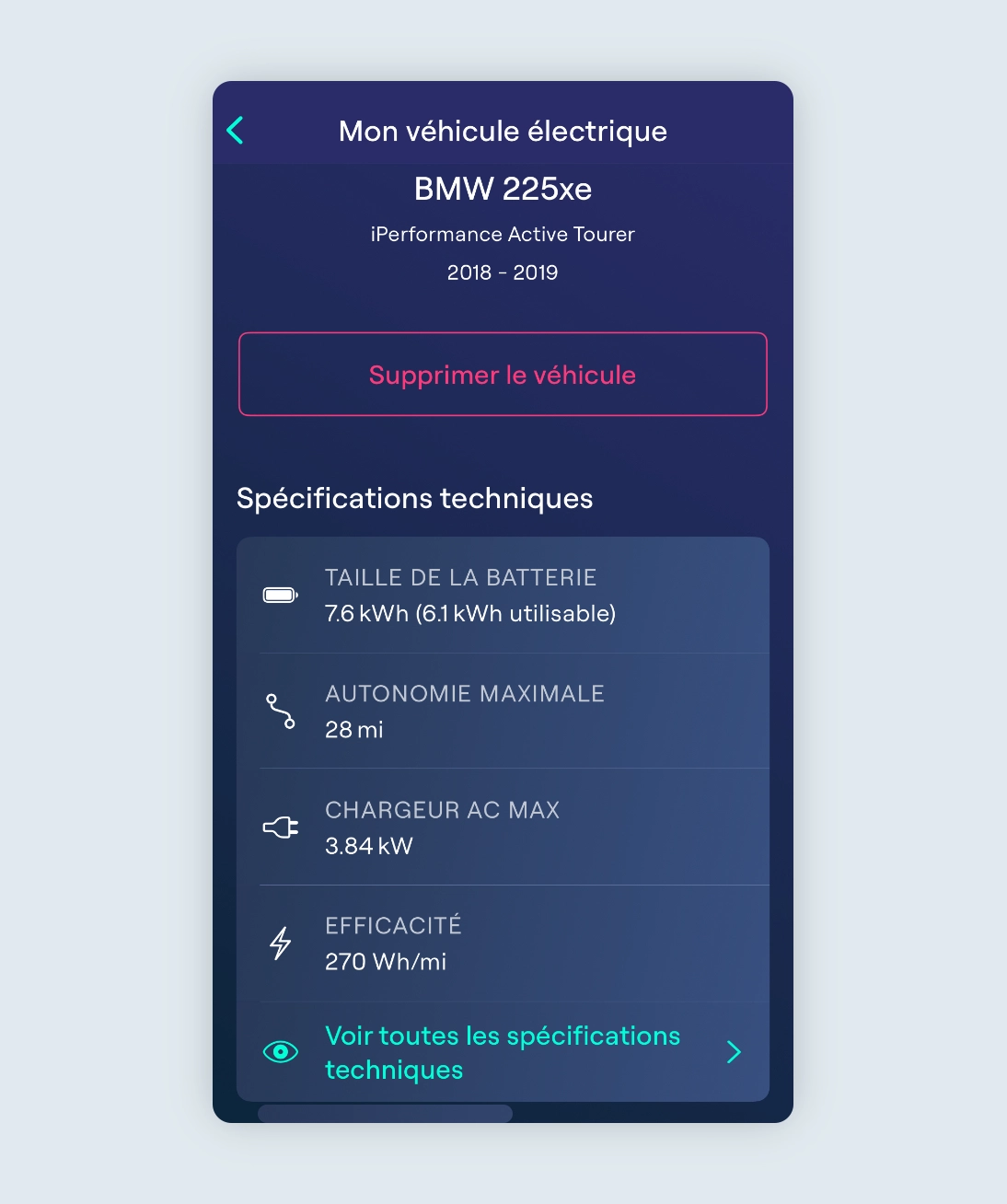Screen dimensions: 1007x1204
Task: Expand all specifications with the right chevron
Action: point(734,1052)
